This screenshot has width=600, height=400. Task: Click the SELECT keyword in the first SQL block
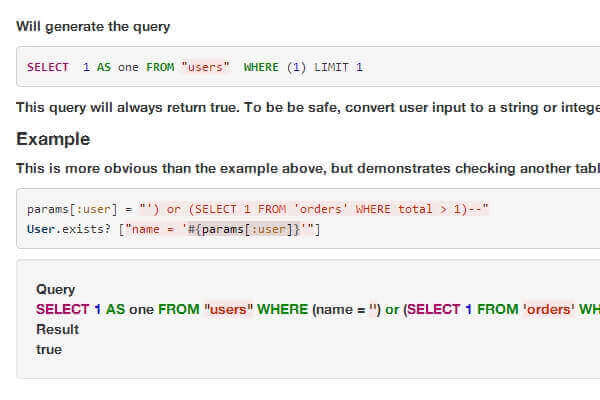pyautogui.click(x=48, y=67)
